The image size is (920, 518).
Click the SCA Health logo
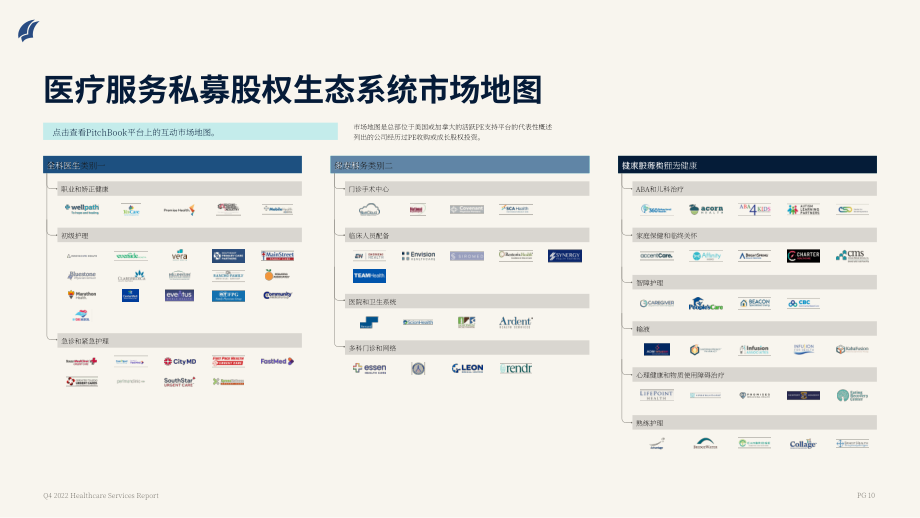(515, 209)
